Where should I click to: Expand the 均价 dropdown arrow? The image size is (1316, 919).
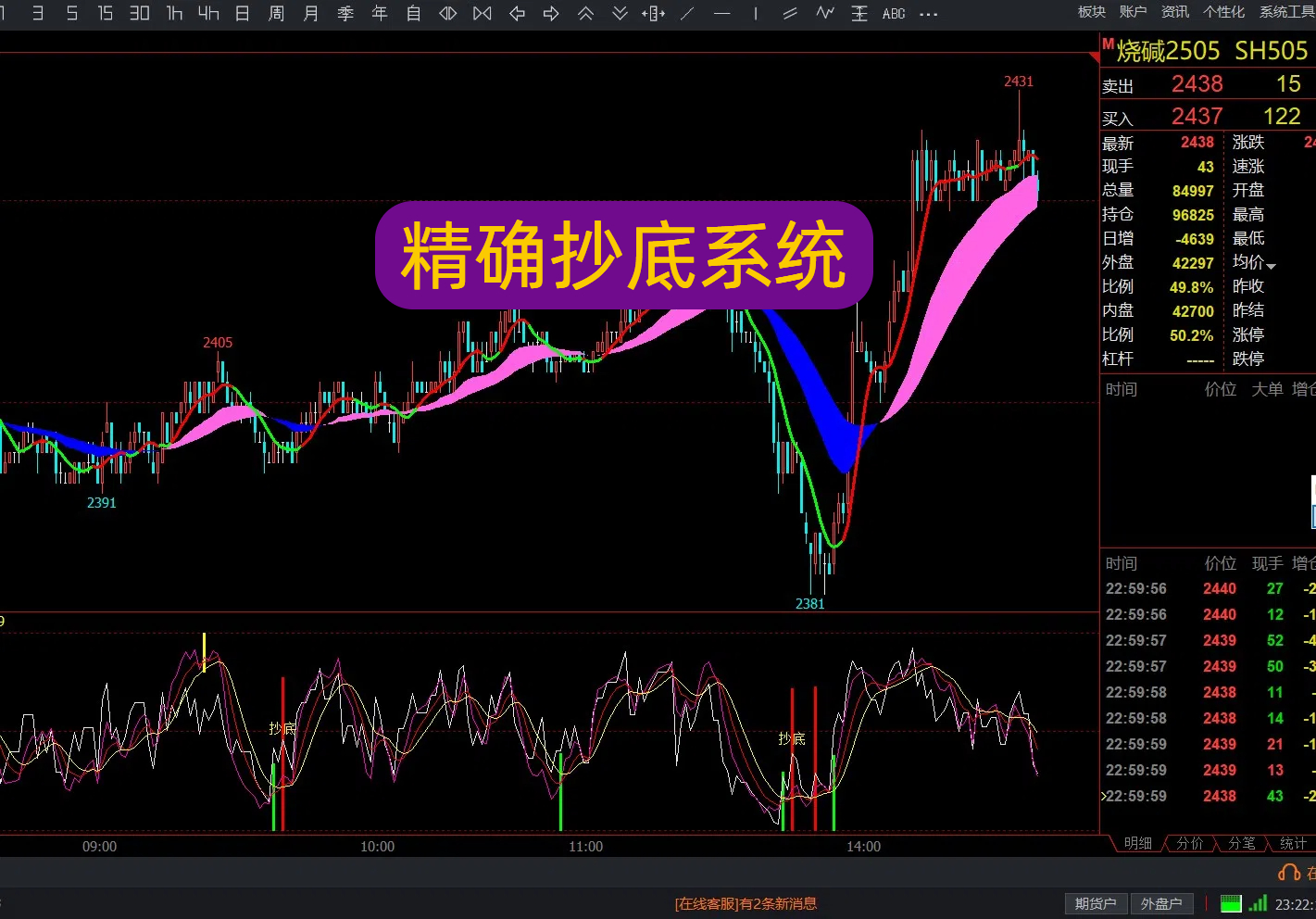click(x=1271, y=266)
